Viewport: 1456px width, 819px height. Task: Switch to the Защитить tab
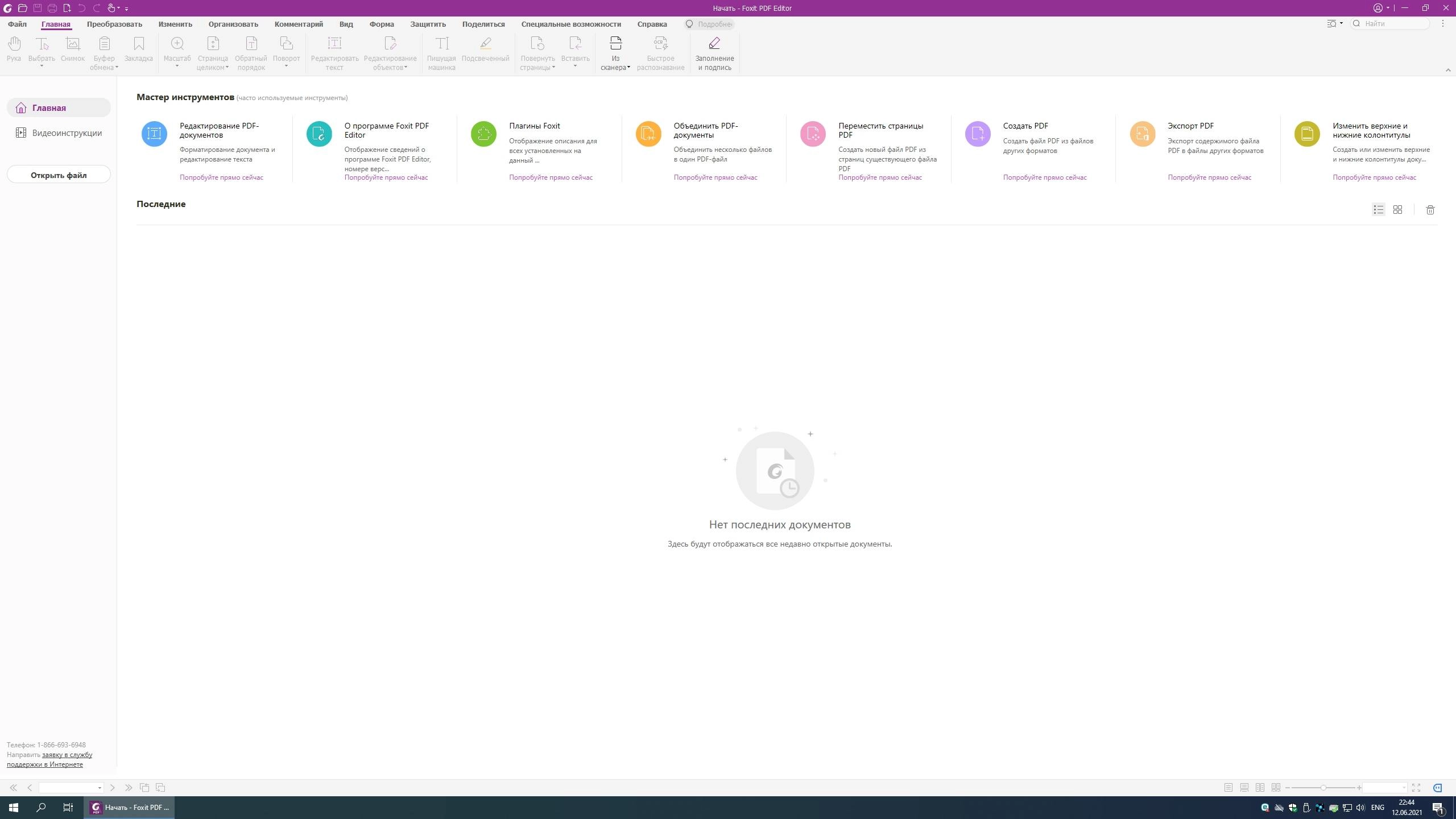[428, 24]
